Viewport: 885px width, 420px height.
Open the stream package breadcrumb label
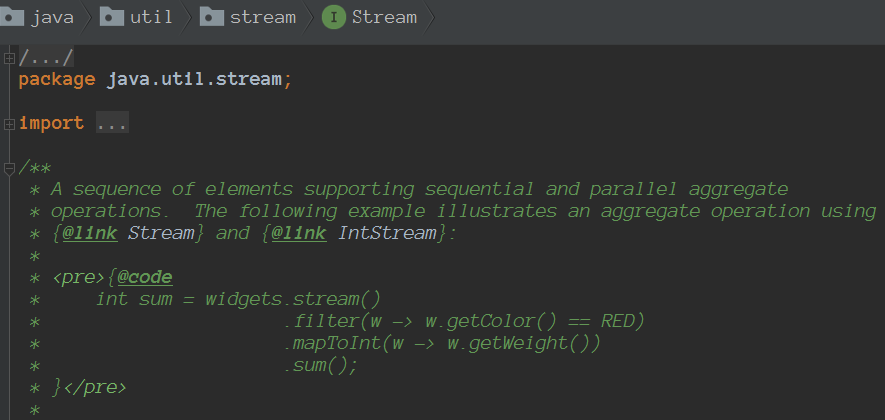click(263, 17)
